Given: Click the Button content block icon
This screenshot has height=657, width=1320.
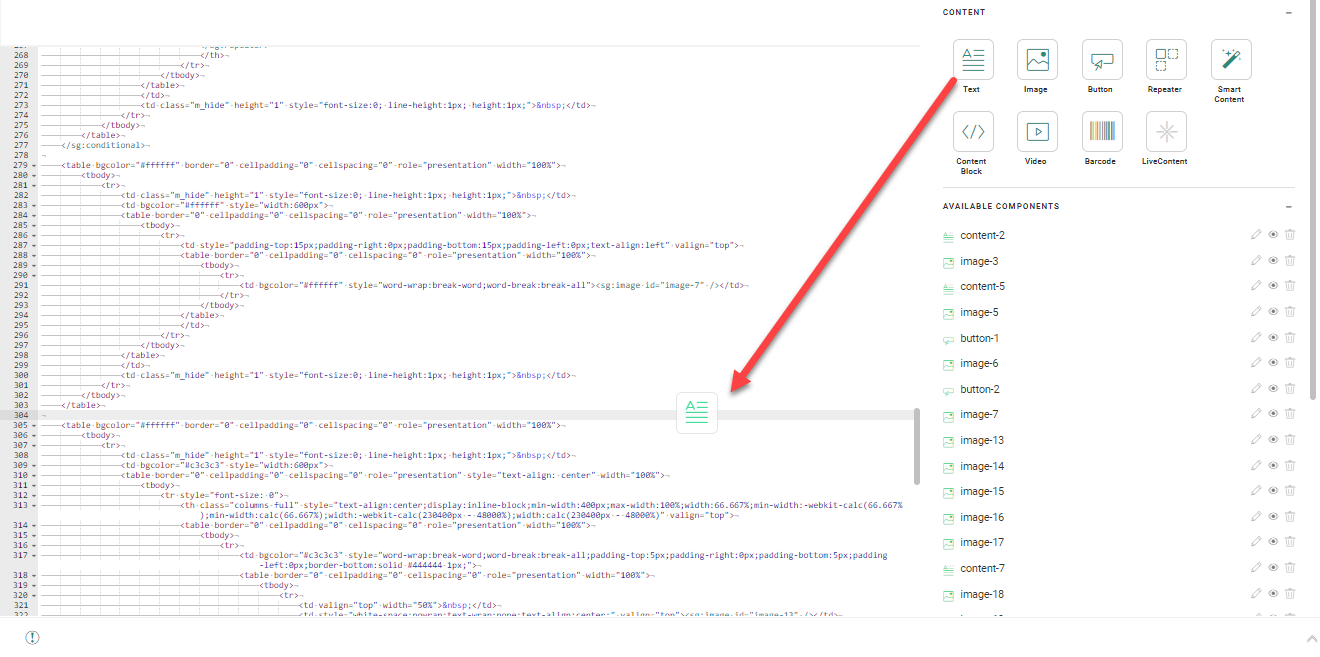Looking at the screenshot, I should point(1101,60).
